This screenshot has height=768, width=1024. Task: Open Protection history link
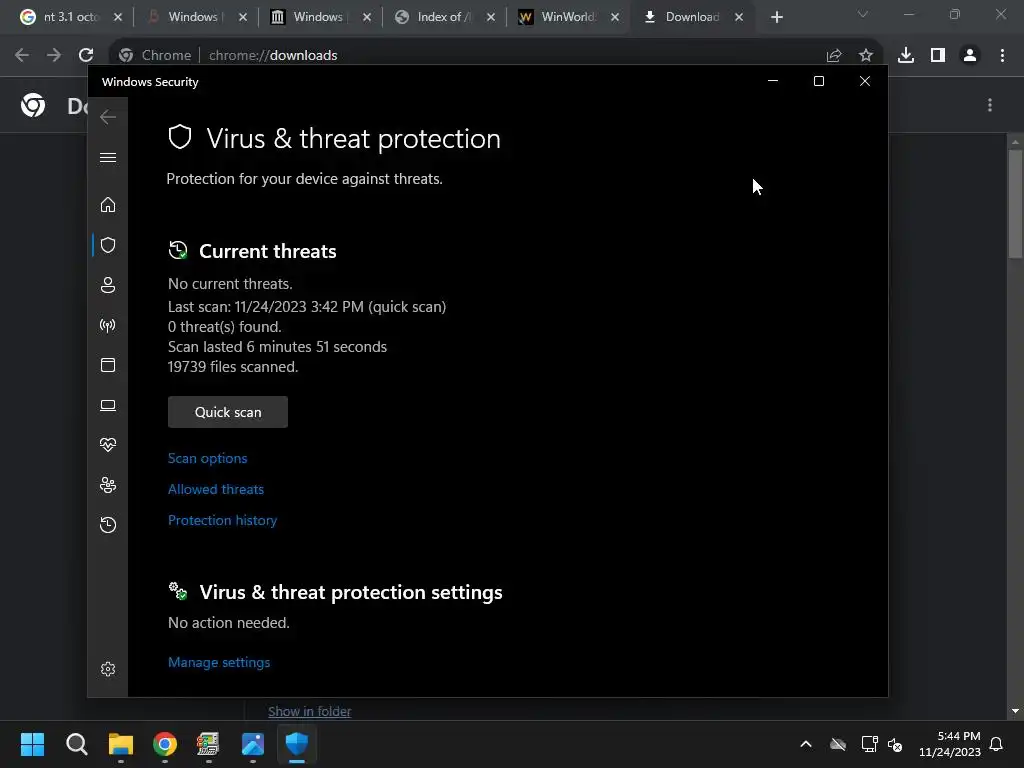click(x=223, y=520)
